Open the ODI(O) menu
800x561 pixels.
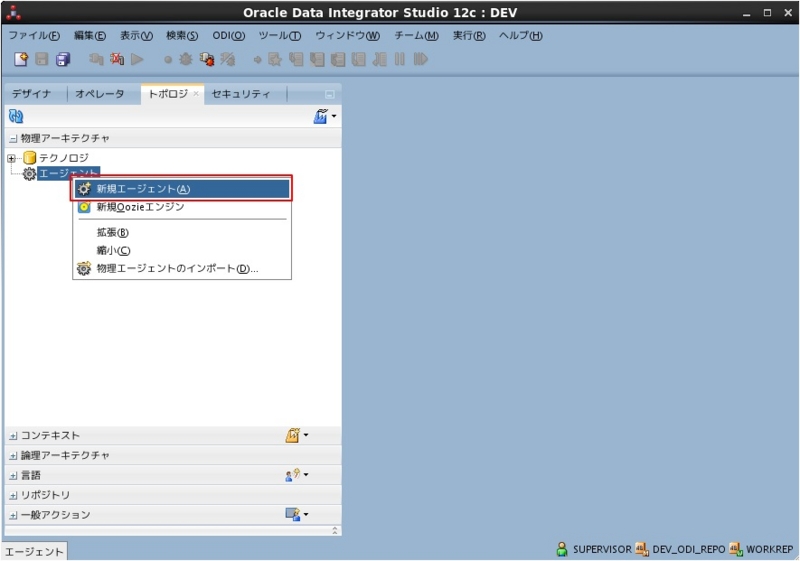click(229, 36)
